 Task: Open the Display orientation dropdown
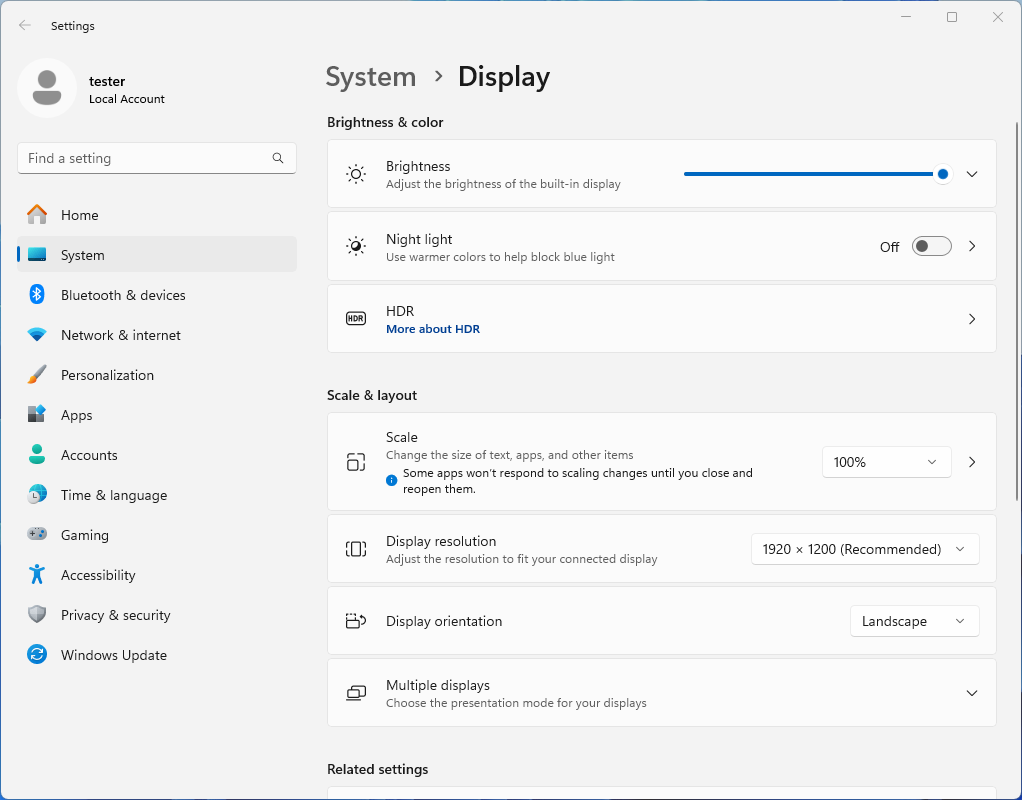914,621
